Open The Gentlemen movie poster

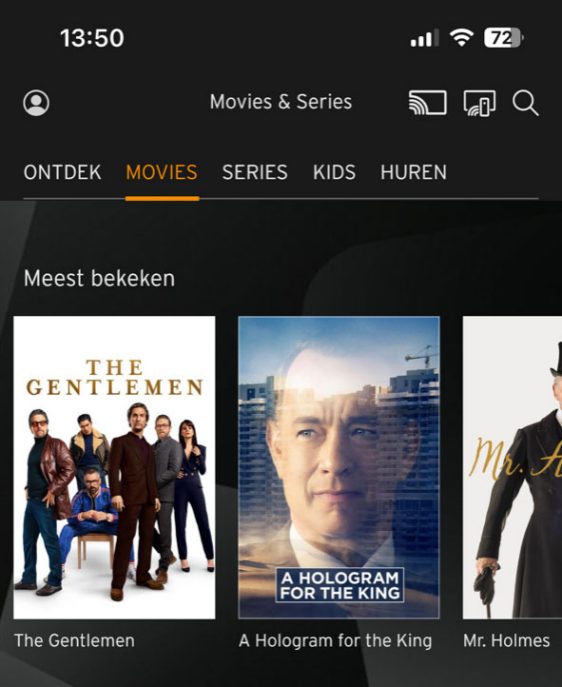coord(114,467)
